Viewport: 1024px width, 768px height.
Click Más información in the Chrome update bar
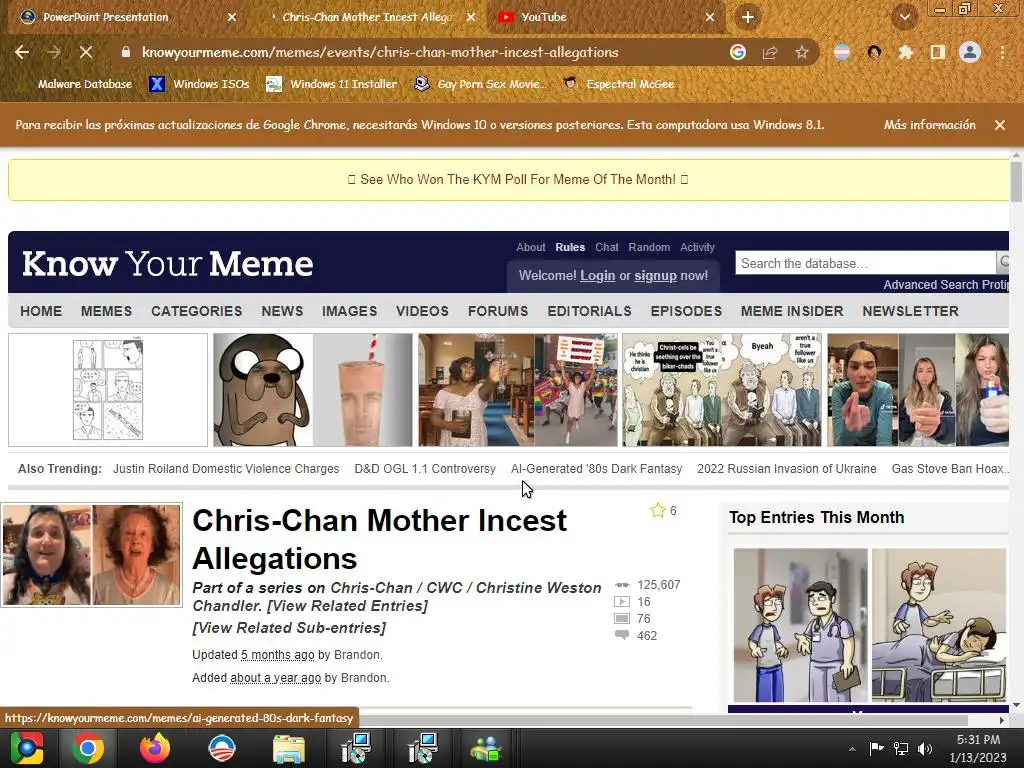point(929,125)
